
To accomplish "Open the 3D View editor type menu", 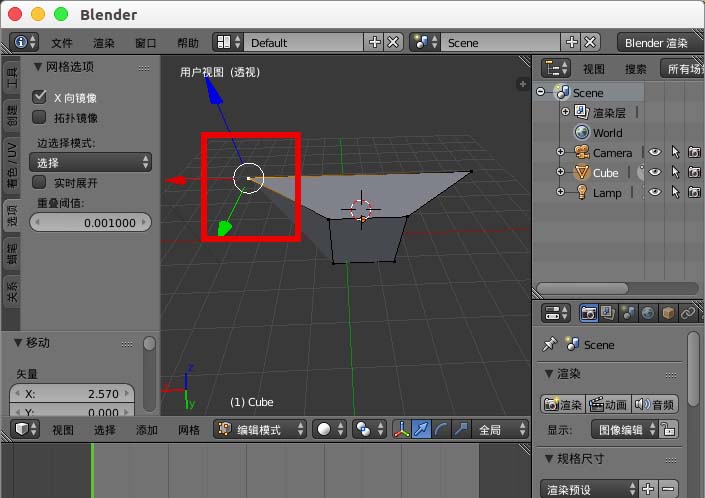I will click(x=26, y=429).
